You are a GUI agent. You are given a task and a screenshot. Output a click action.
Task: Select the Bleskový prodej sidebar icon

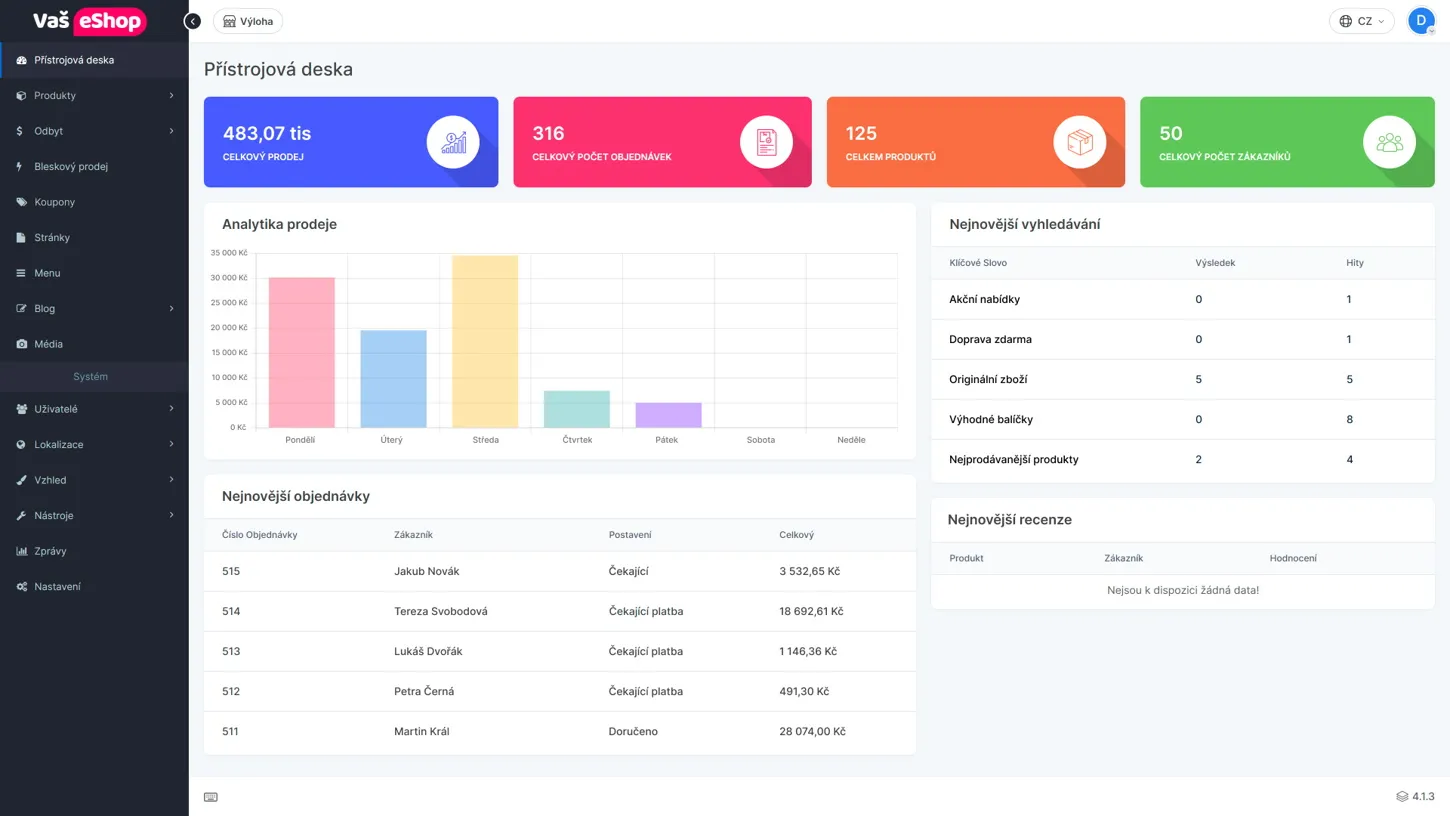[20, 166]
